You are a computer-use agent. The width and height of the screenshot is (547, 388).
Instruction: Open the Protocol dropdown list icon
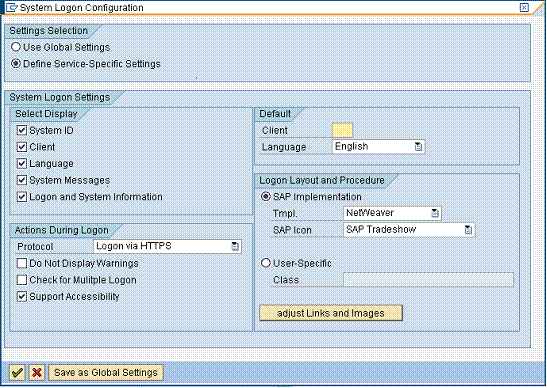tap(235, 246)
